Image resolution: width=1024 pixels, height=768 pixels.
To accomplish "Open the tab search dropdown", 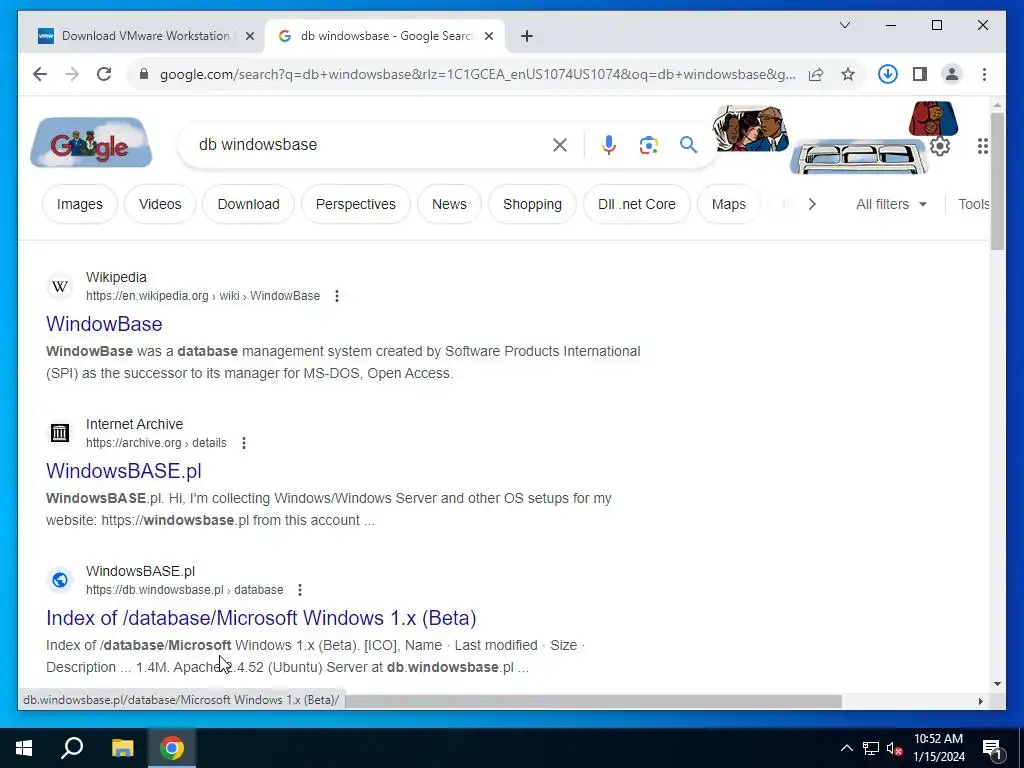I will click(x=844, y=25).
